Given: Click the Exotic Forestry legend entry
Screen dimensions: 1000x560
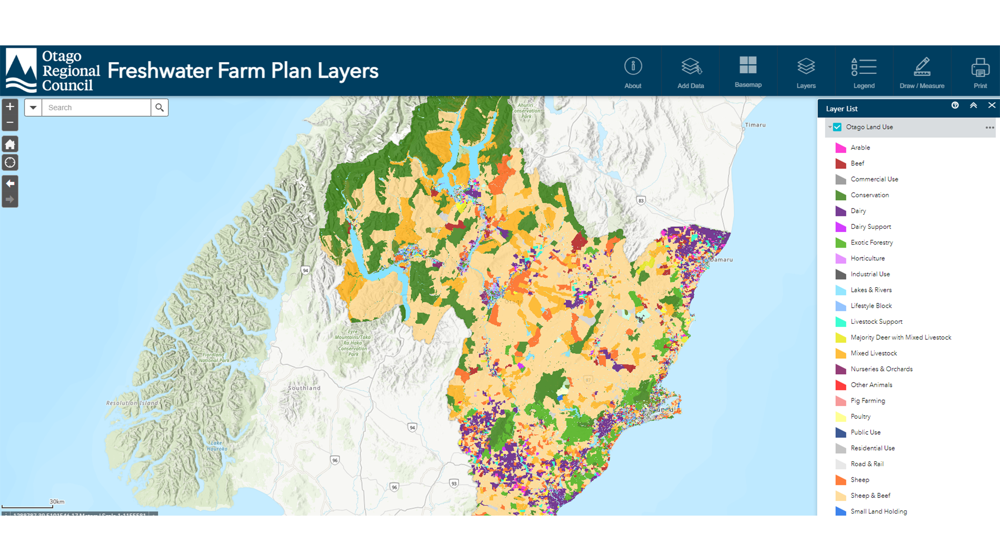Looking at the screenshot, I should click(x=871, y=242).
